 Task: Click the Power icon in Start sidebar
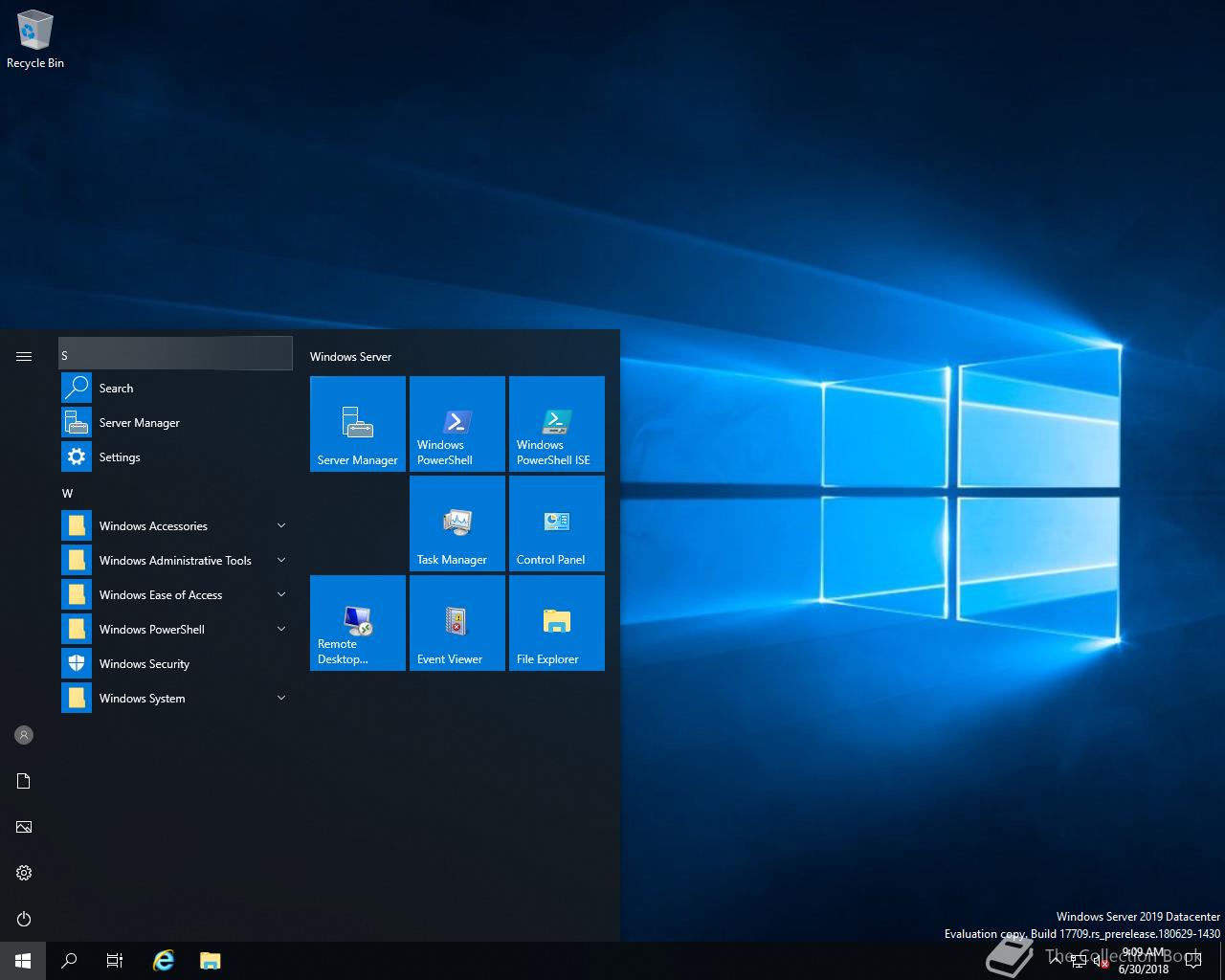pos(24,919)
